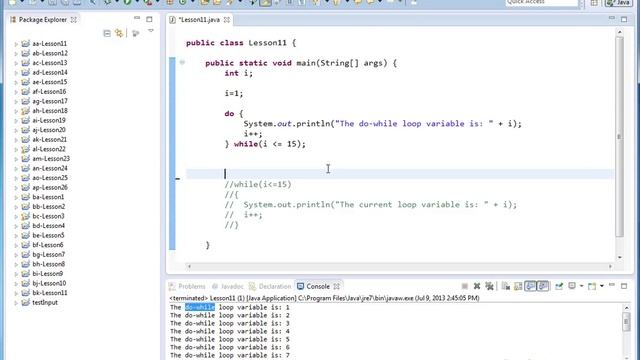Expand the ab-Lesson12 project
The image size is (640, 360).
click(x=16, y=53)
